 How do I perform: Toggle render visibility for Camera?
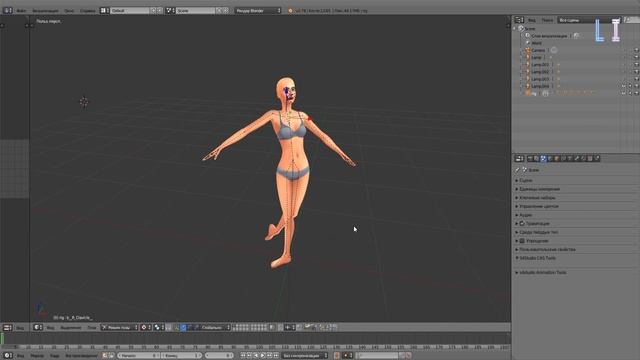point(636,50)
